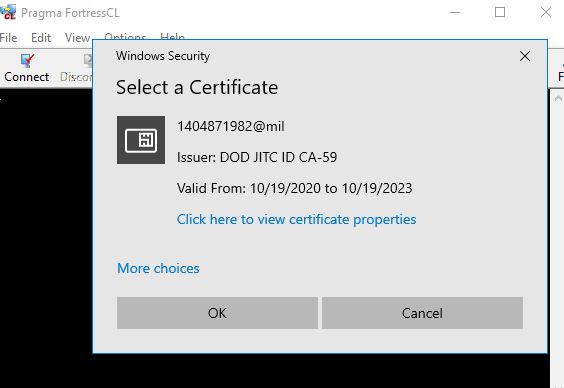Click the Disconnect toolbar button
Viewport: 564px width, 388px height.
[76, 68]
